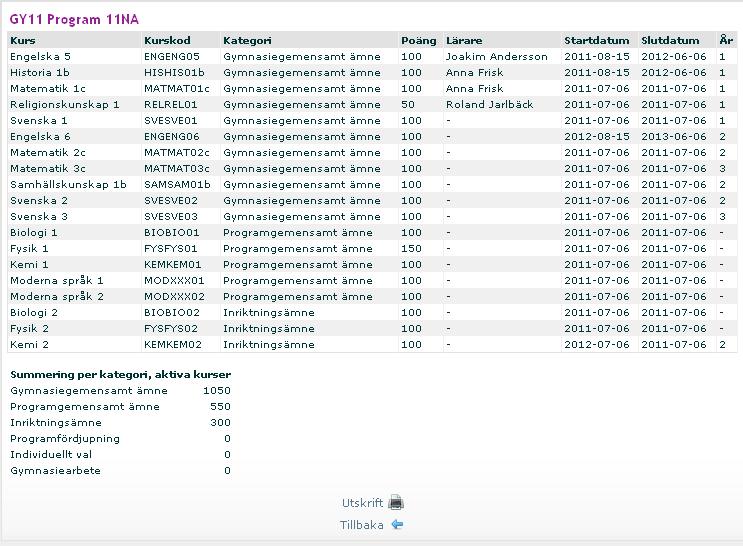This screenshot has width=743, height=546.
Task: Select the Engelska 6 course name
Action: click(x=40, y=136)
